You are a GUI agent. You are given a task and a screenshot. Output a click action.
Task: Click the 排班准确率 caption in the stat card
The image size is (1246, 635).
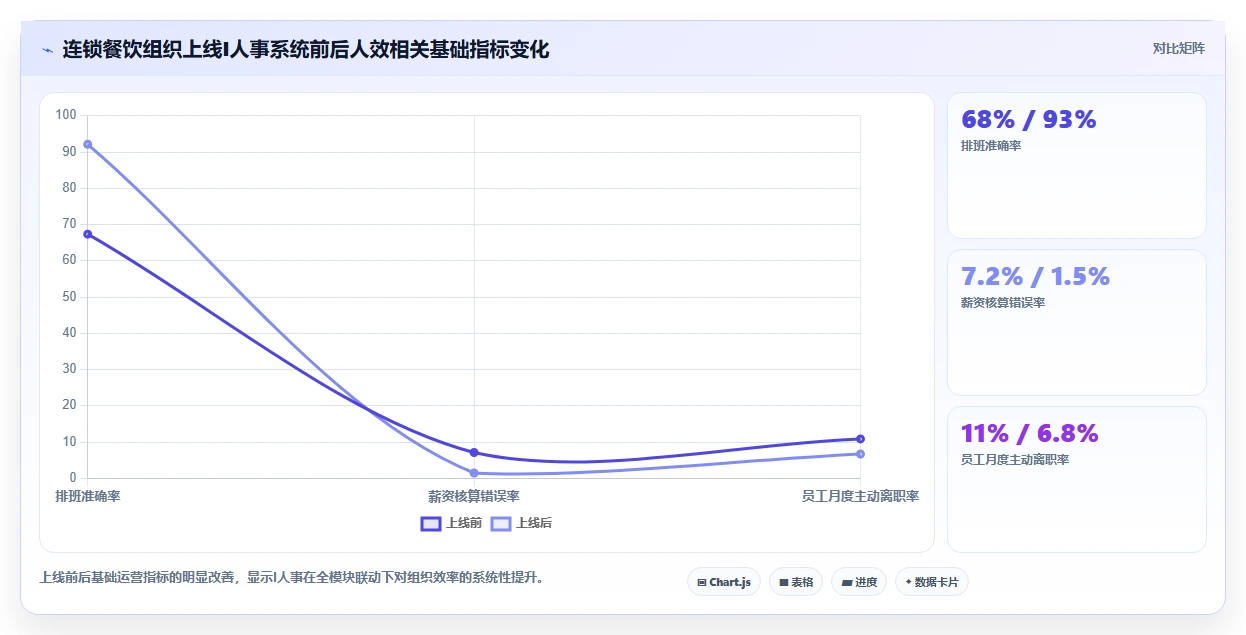point(991,146)
